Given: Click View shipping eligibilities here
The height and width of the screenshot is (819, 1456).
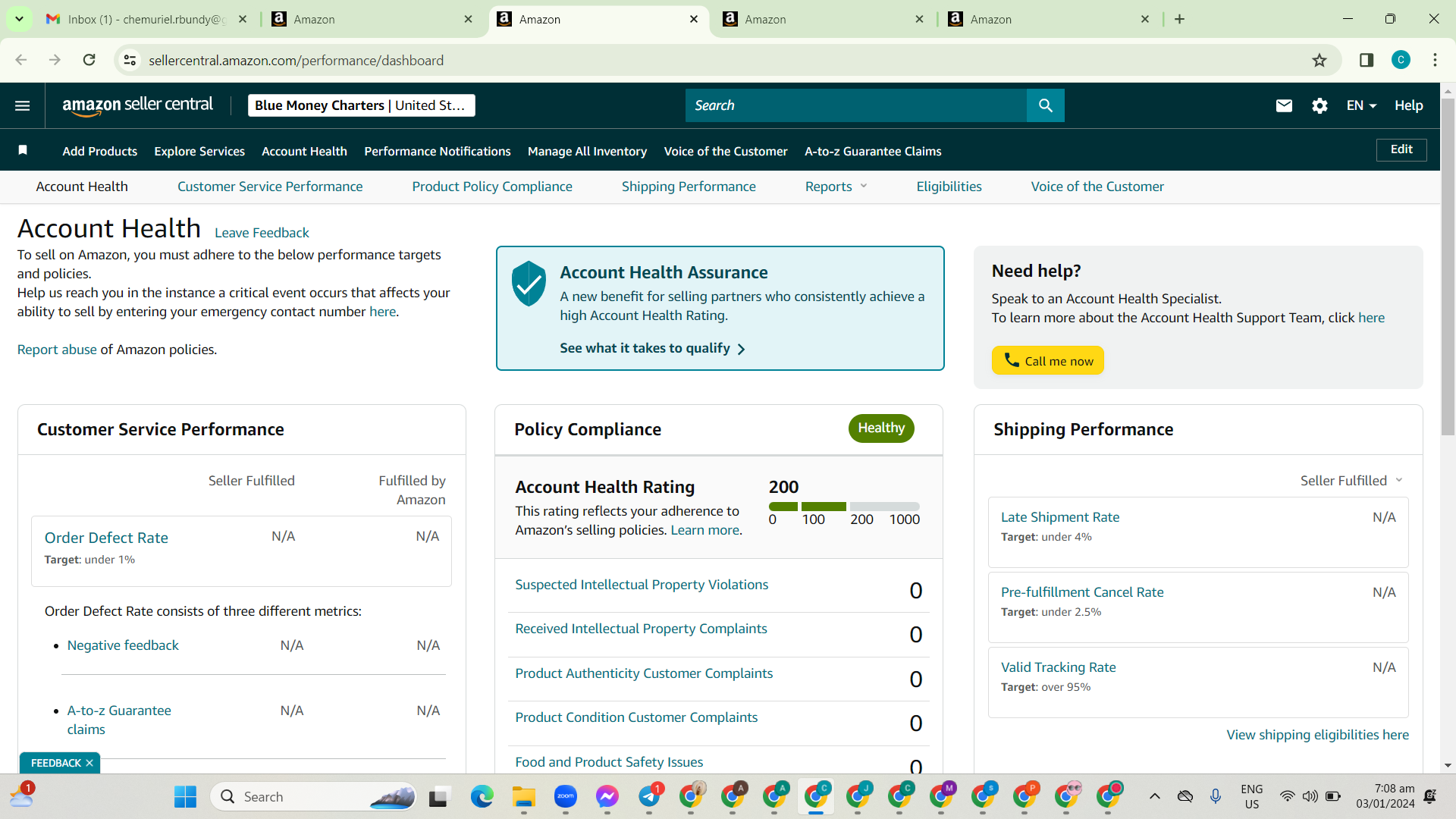Looking at the screenshot, I should point(1317,735).
